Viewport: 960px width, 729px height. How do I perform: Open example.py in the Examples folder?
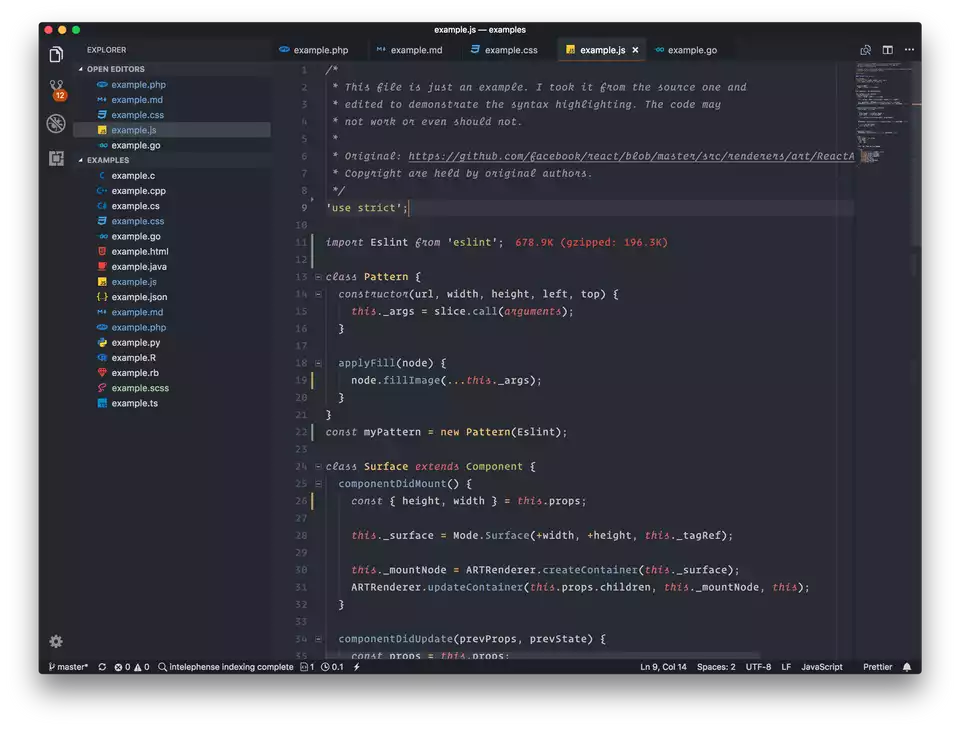[x=171, y=343]
